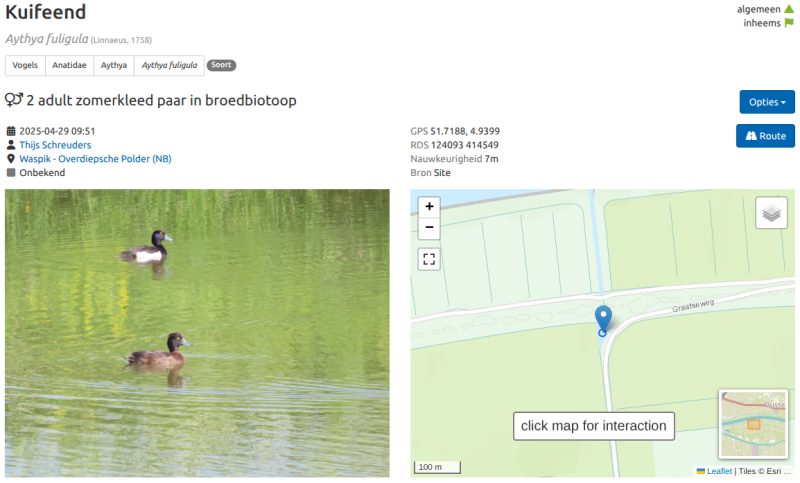Zoom out on the map
This screenshot has width=800, height=483.
pyautogui.click(x=429, y=228)
